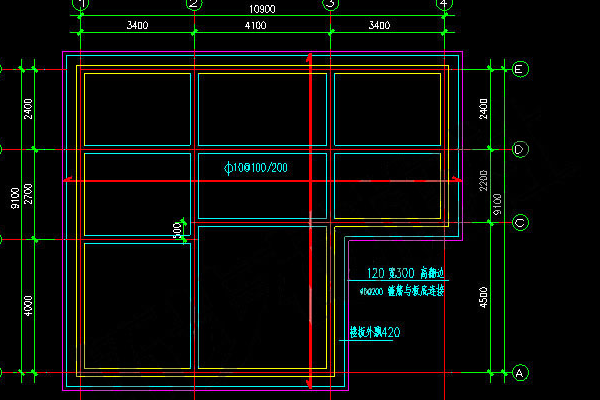The height and width of the screenshot is (400, 600).
Task: Select the 3400 dimension between axes 3 and 4
Action: [379, 25]
